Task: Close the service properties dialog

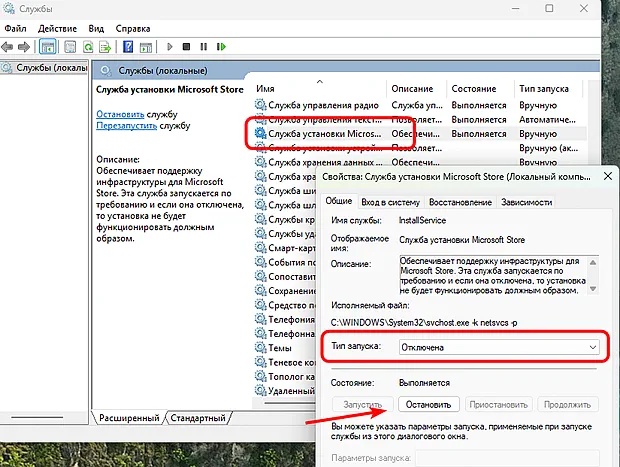Action: (x=608, y=176)
